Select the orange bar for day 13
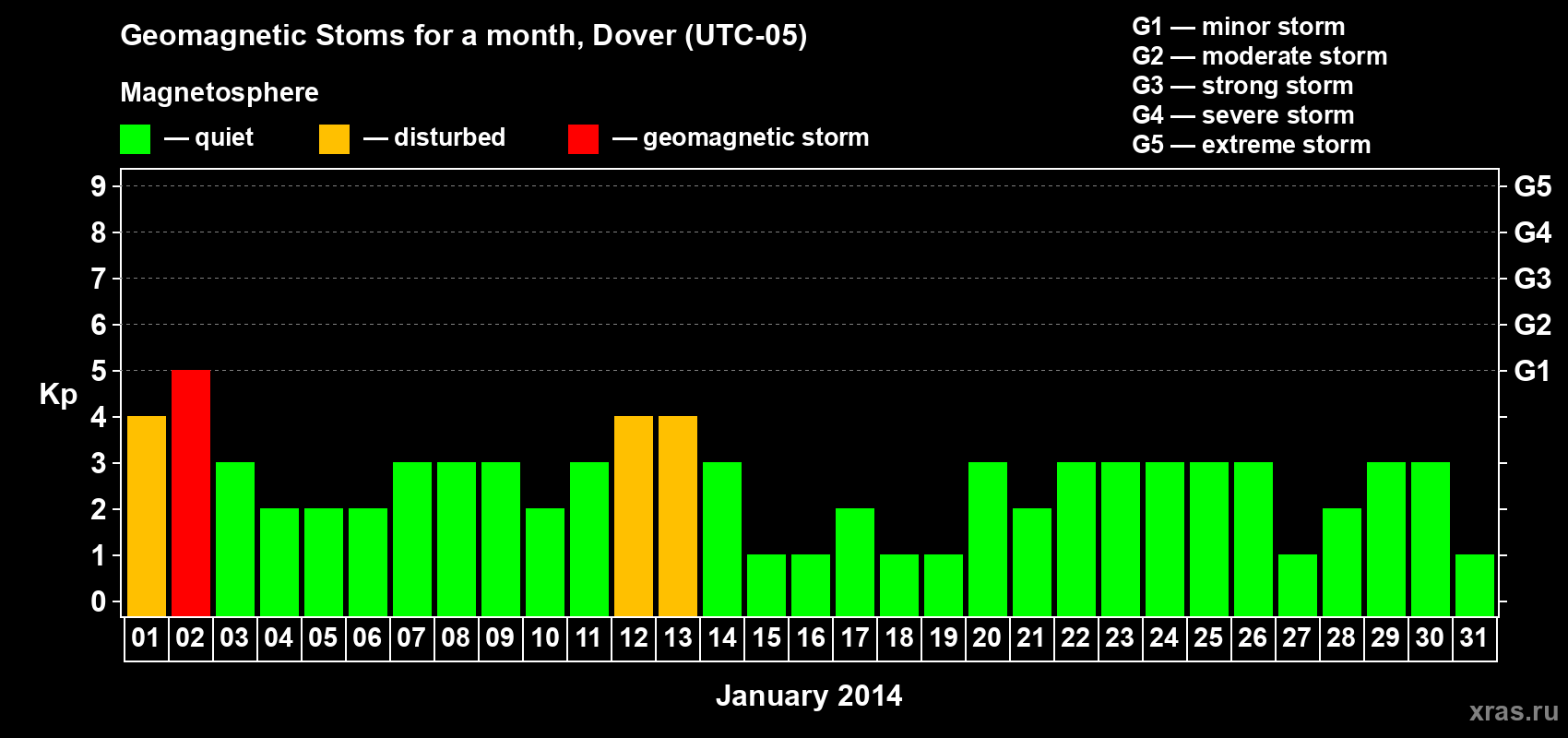Image resolution: width=1568 pixels, height=738 pixels. 678,517
